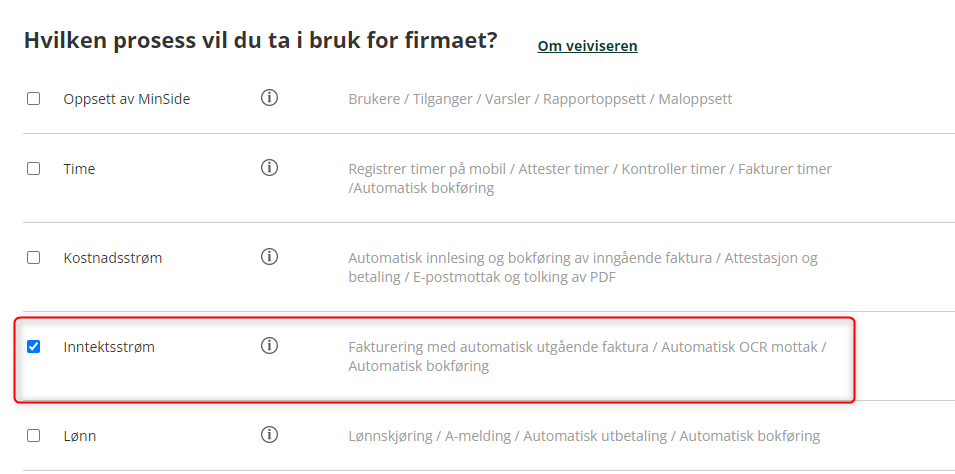The height and width of the screenshot is (474, 955).
Task: Click the Kostnadsstrøm information icon
Action: [269, 256]
